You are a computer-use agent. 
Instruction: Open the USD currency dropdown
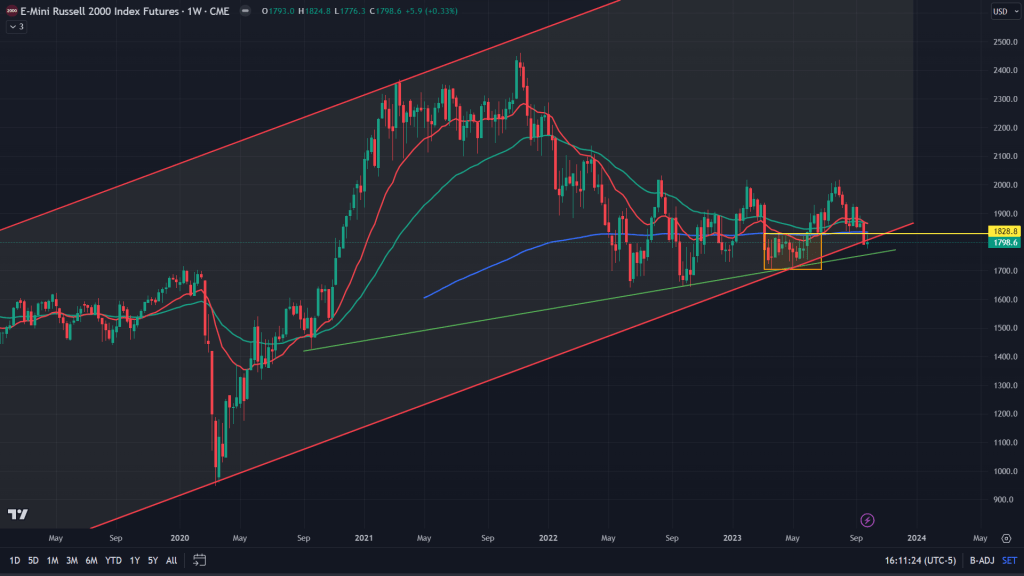(x=1001, y=12)
